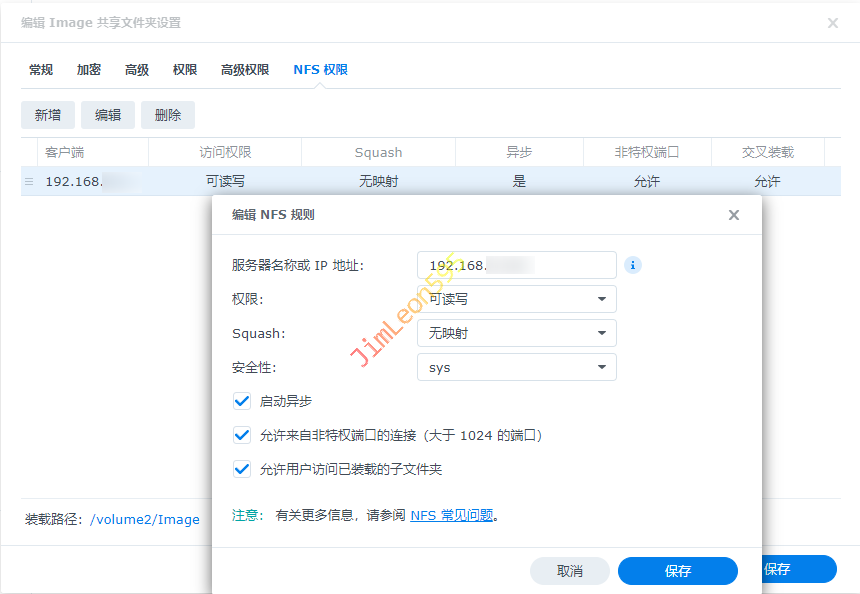Open the 加密 tab
The width and height of the screenshot is (860, 594).
point(89,70)
